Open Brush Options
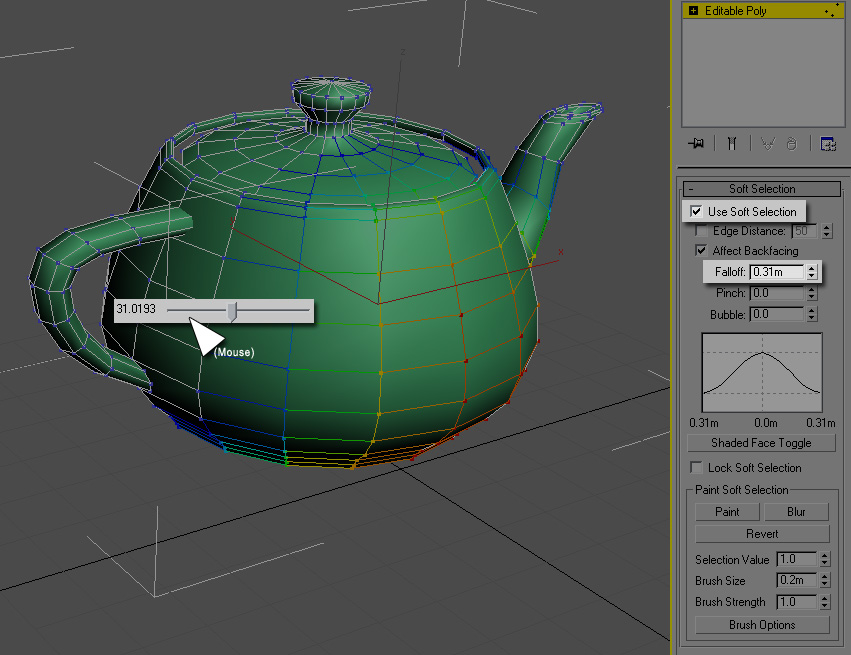The image size is (851, 655). pyautogui.click(x=762, y=625)
